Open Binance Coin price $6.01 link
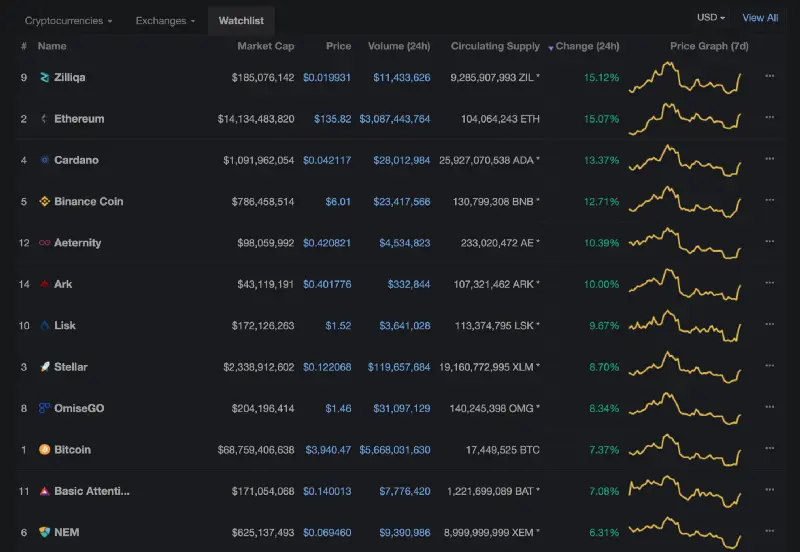800x552 pixels. 338,202
